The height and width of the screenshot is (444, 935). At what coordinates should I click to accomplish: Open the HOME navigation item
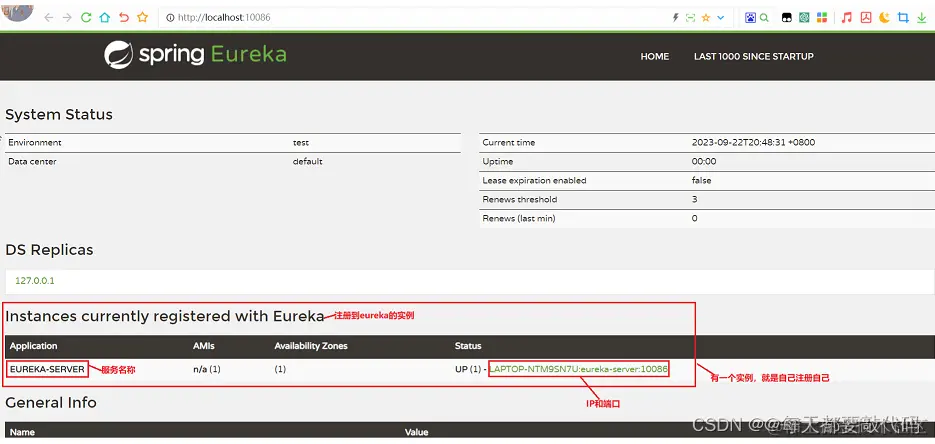[x=655, y=57]
